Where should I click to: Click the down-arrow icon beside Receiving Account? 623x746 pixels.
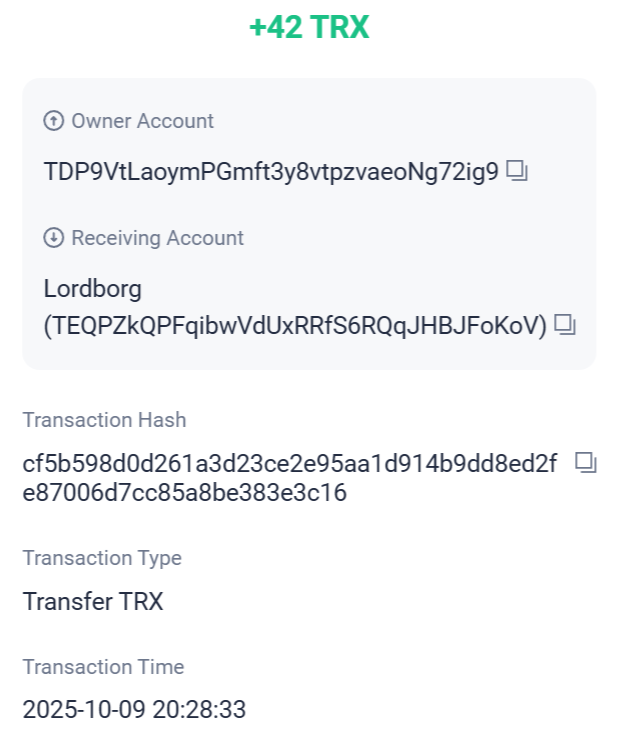click(x=53, y=238)
